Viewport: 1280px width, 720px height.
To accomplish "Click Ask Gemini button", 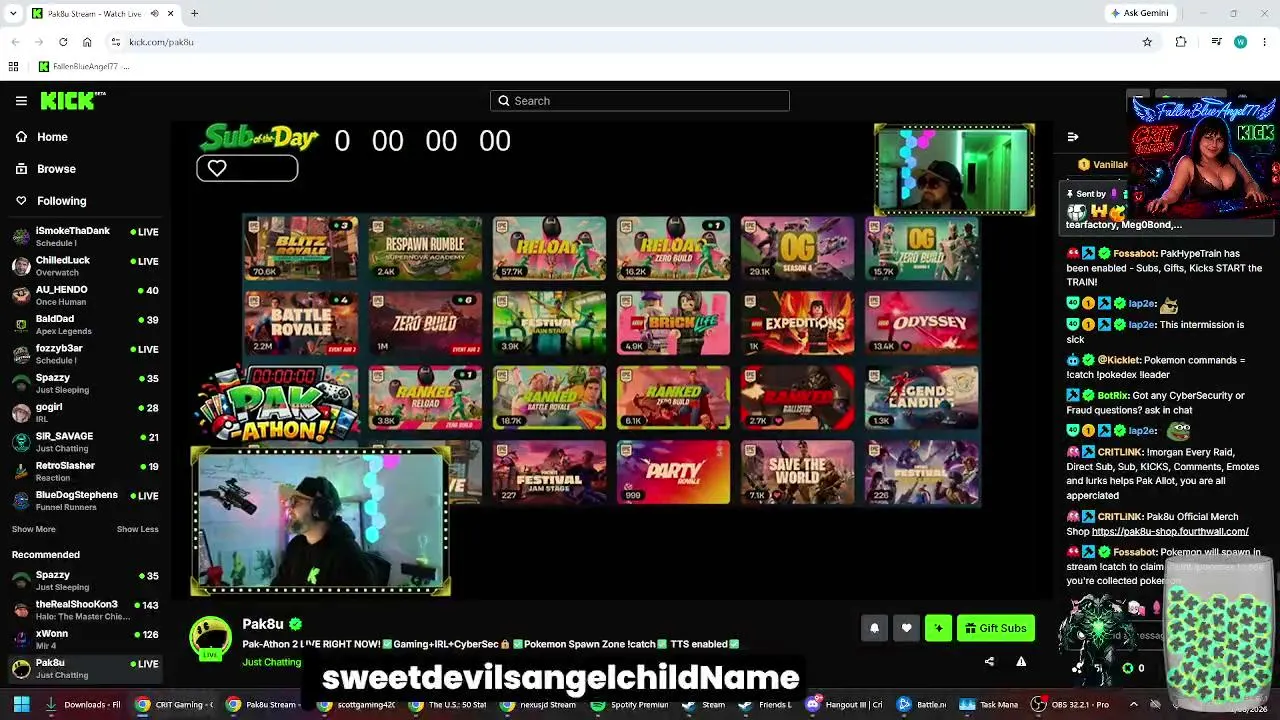I will 1139,13.
